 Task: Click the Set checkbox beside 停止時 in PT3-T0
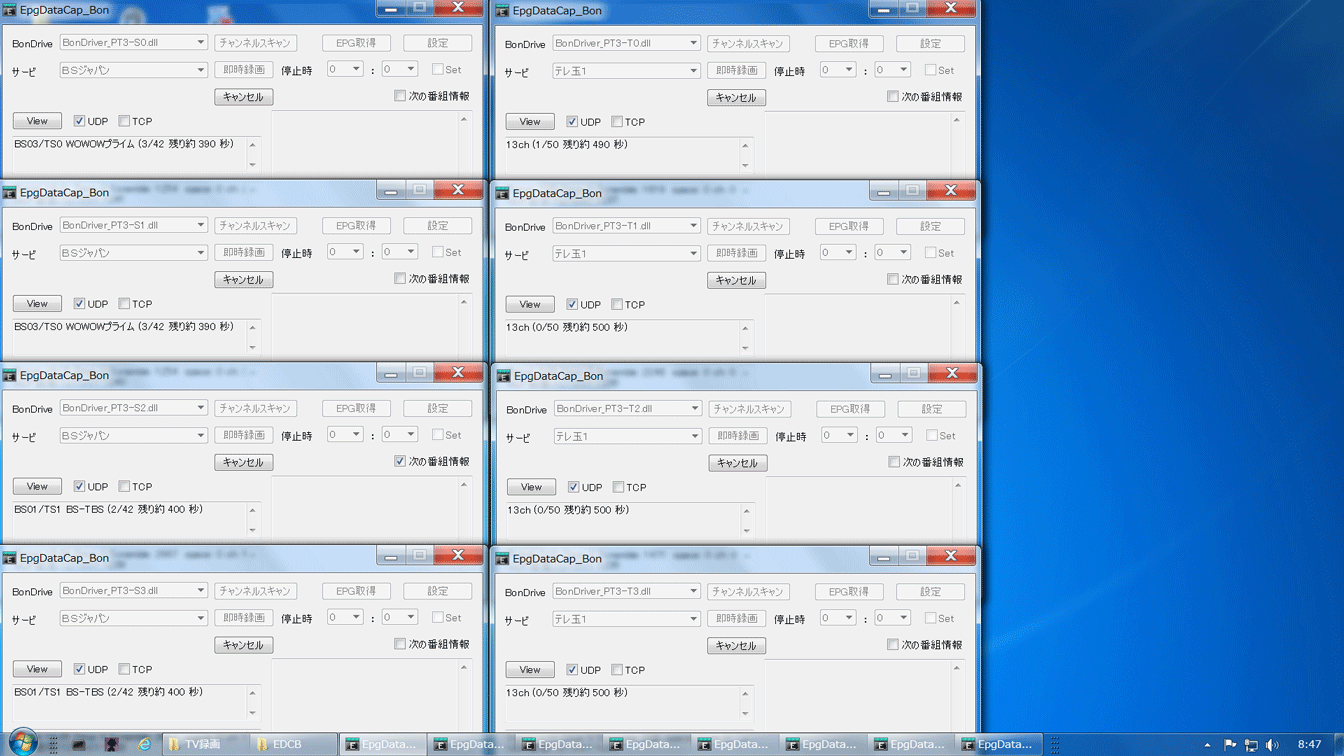pos(930,69)
